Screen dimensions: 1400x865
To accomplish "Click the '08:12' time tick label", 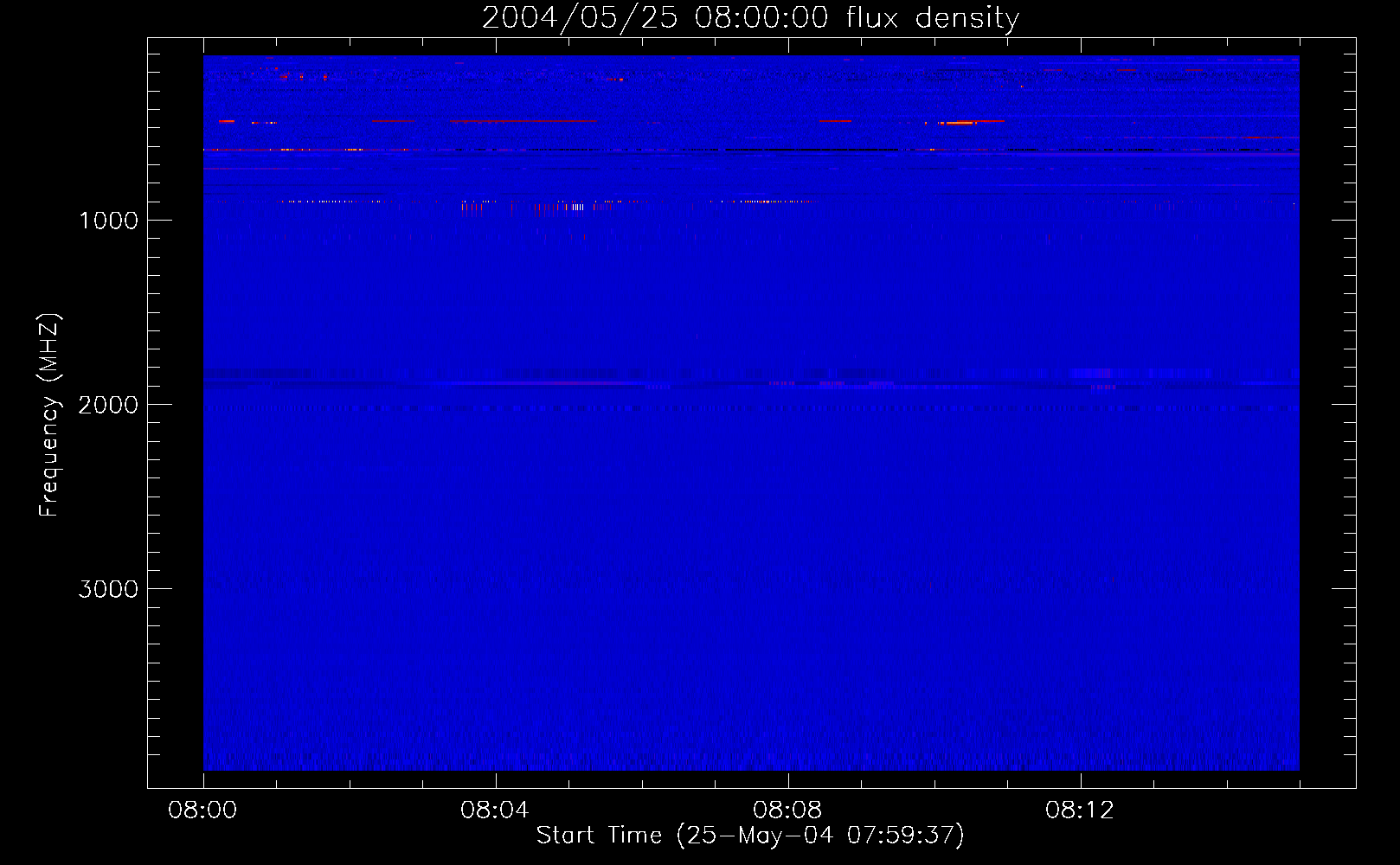I will (x=1080, y=811).
